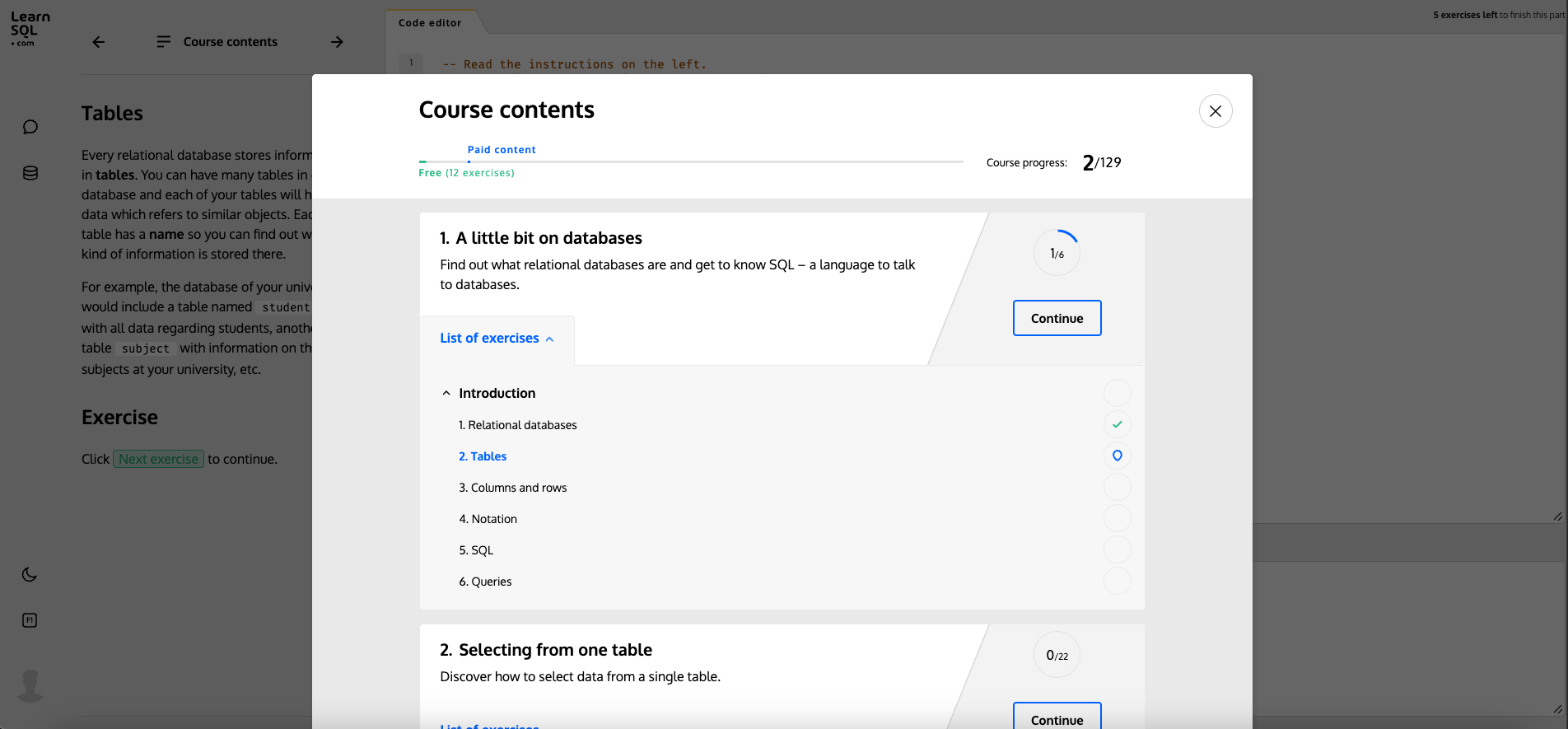The image size is (1568, 729).
Task: Click the 5 exercises left status text
Action: point(1498,15)
